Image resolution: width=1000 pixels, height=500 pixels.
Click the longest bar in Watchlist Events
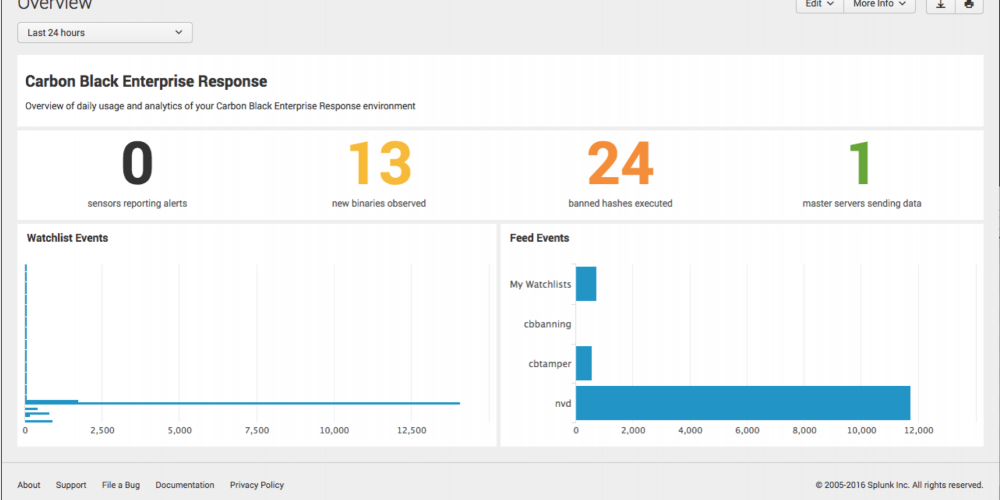[242, 403]
